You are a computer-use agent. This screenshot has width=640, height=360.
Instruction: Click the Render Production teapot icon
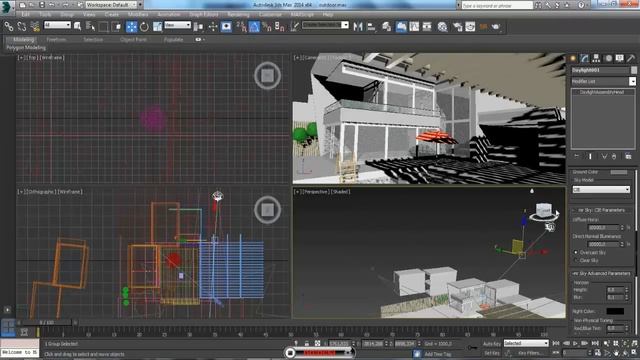(496, 27)
